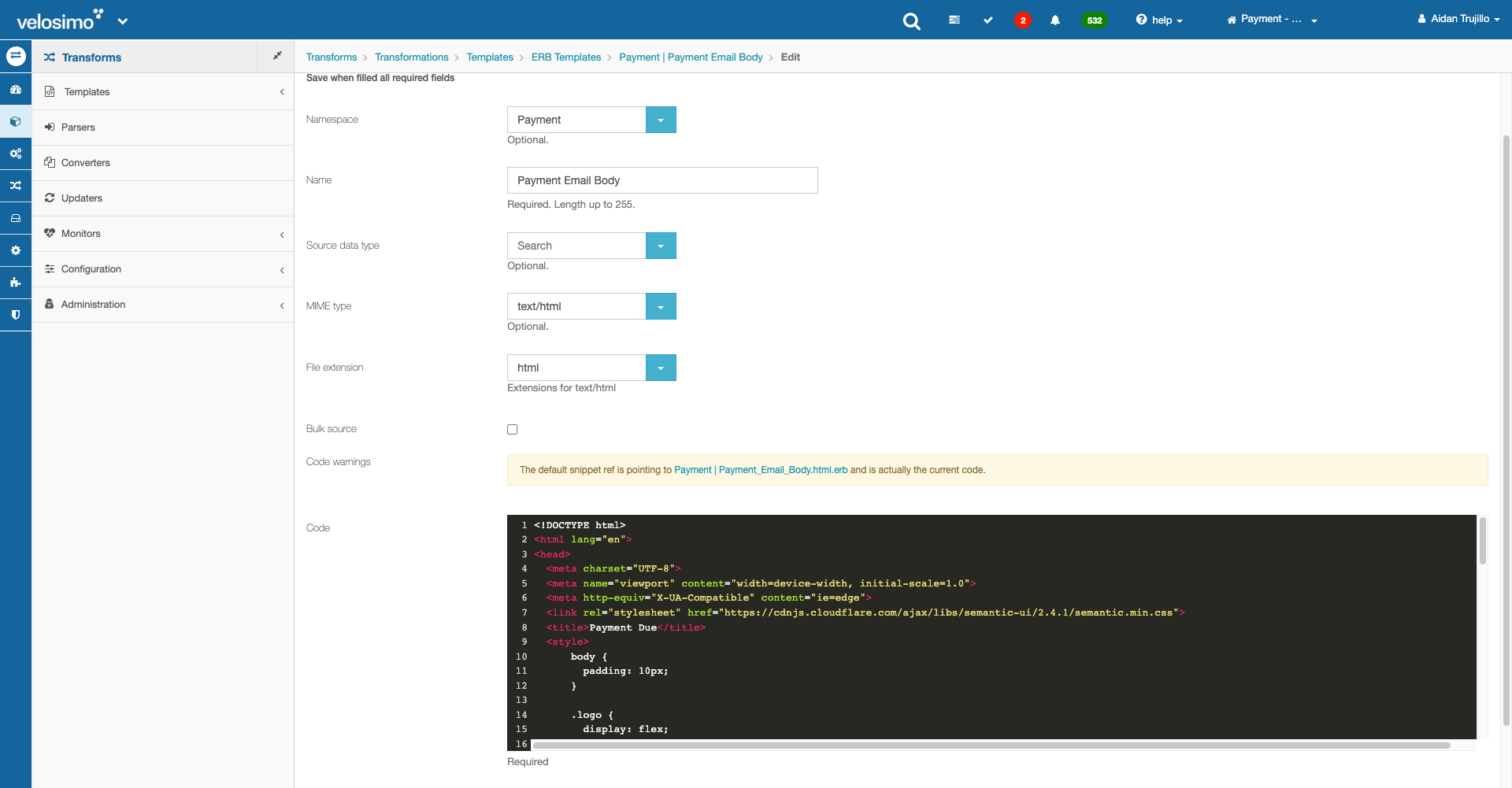Open the Monitors menu item
Image resolution: width=1512 pixels, height=788 pixels.
tap(163, 233)
